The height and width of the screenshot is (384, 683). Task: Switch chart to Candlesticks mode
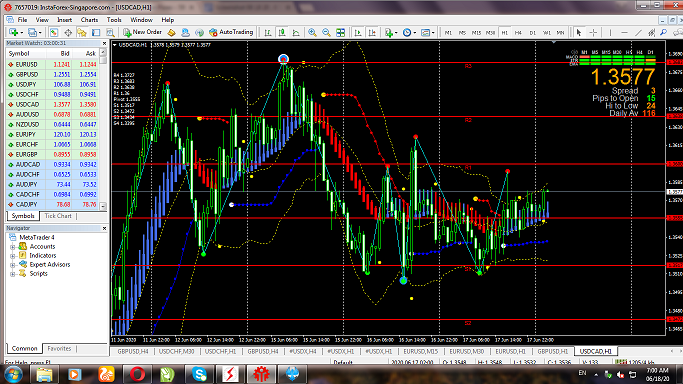pyautogui.click(x=282, y=32)
